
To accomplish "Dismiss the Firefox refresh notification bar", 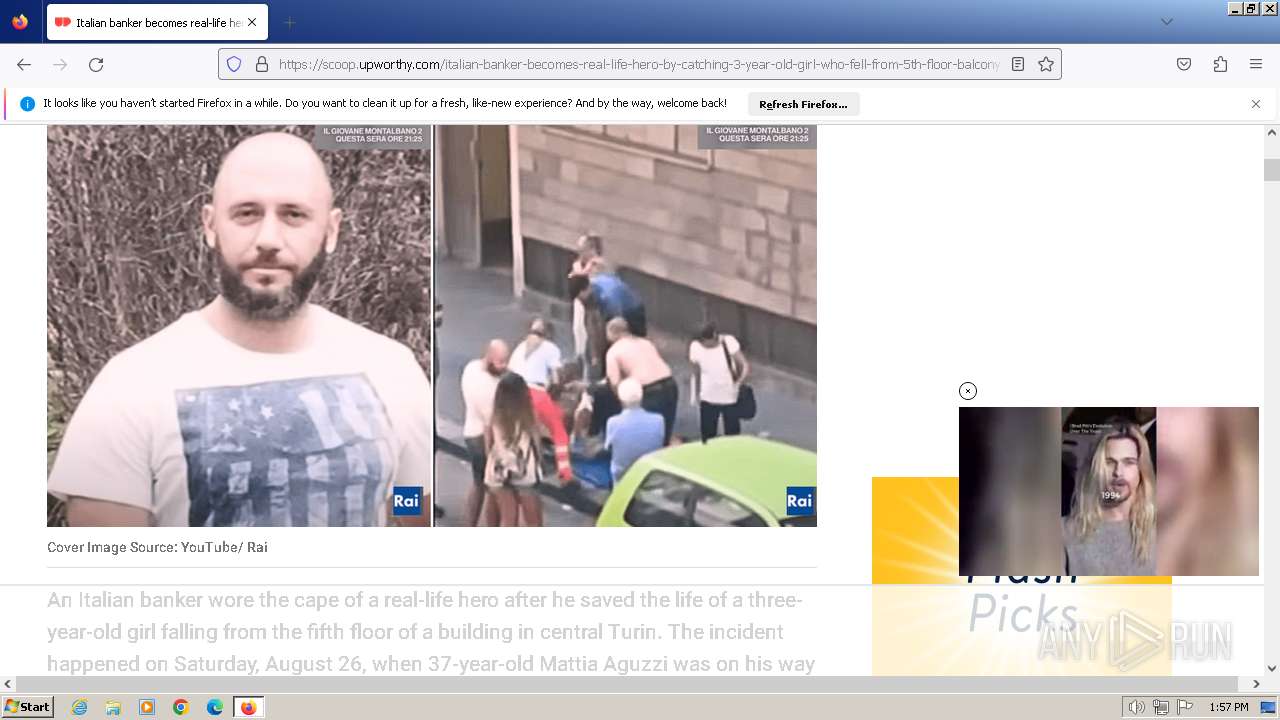I will 1256,104.
